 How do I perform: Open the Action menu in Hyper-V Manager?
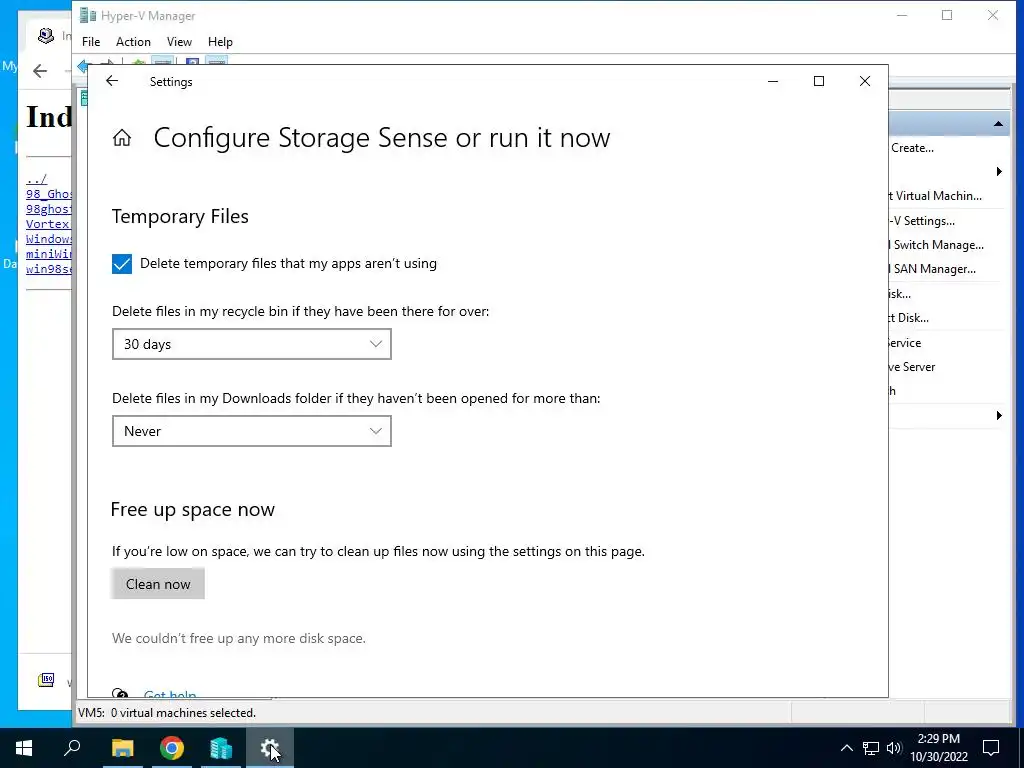133,42
